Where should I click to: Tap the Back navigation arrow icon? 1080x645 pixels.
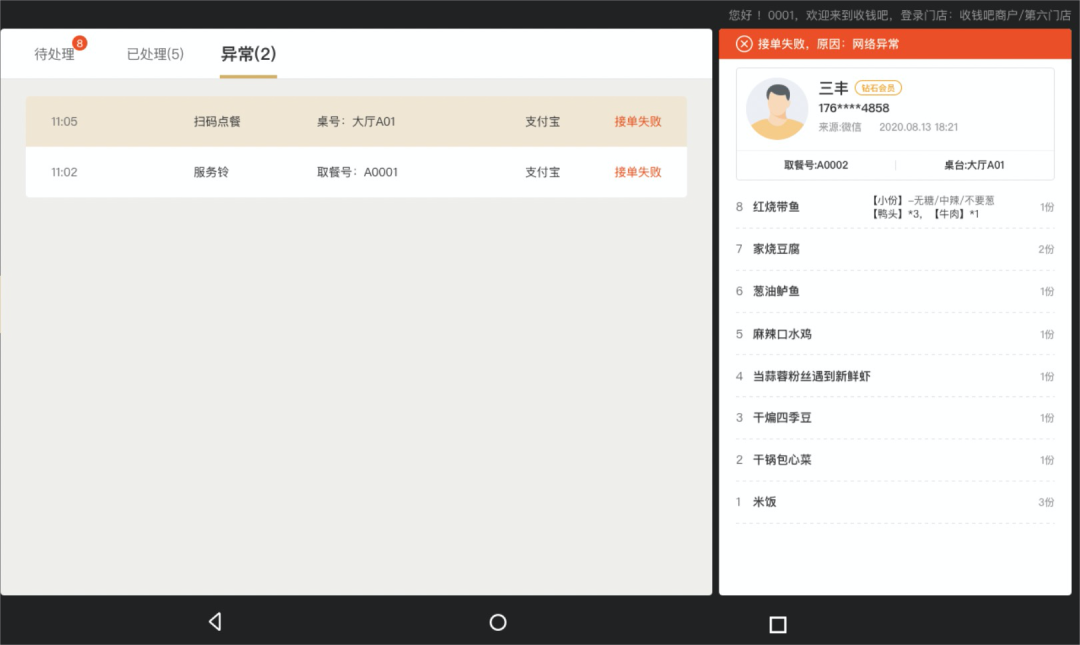(214, 621)
